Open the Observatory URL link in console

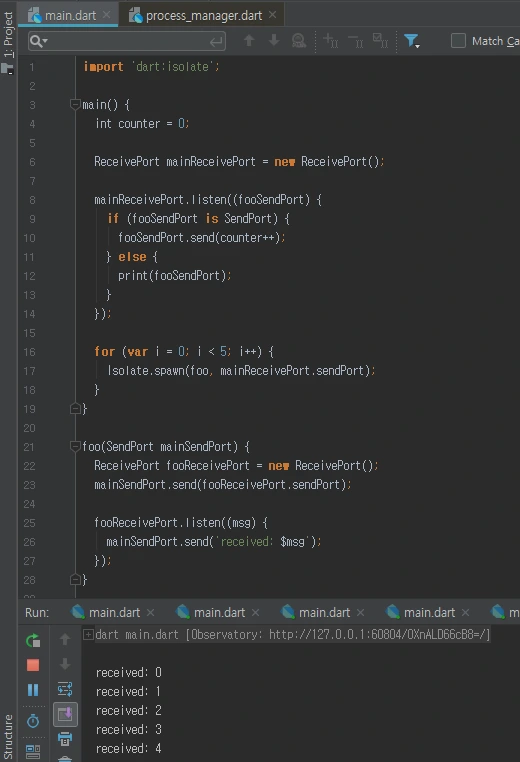[x=378, y=634]
